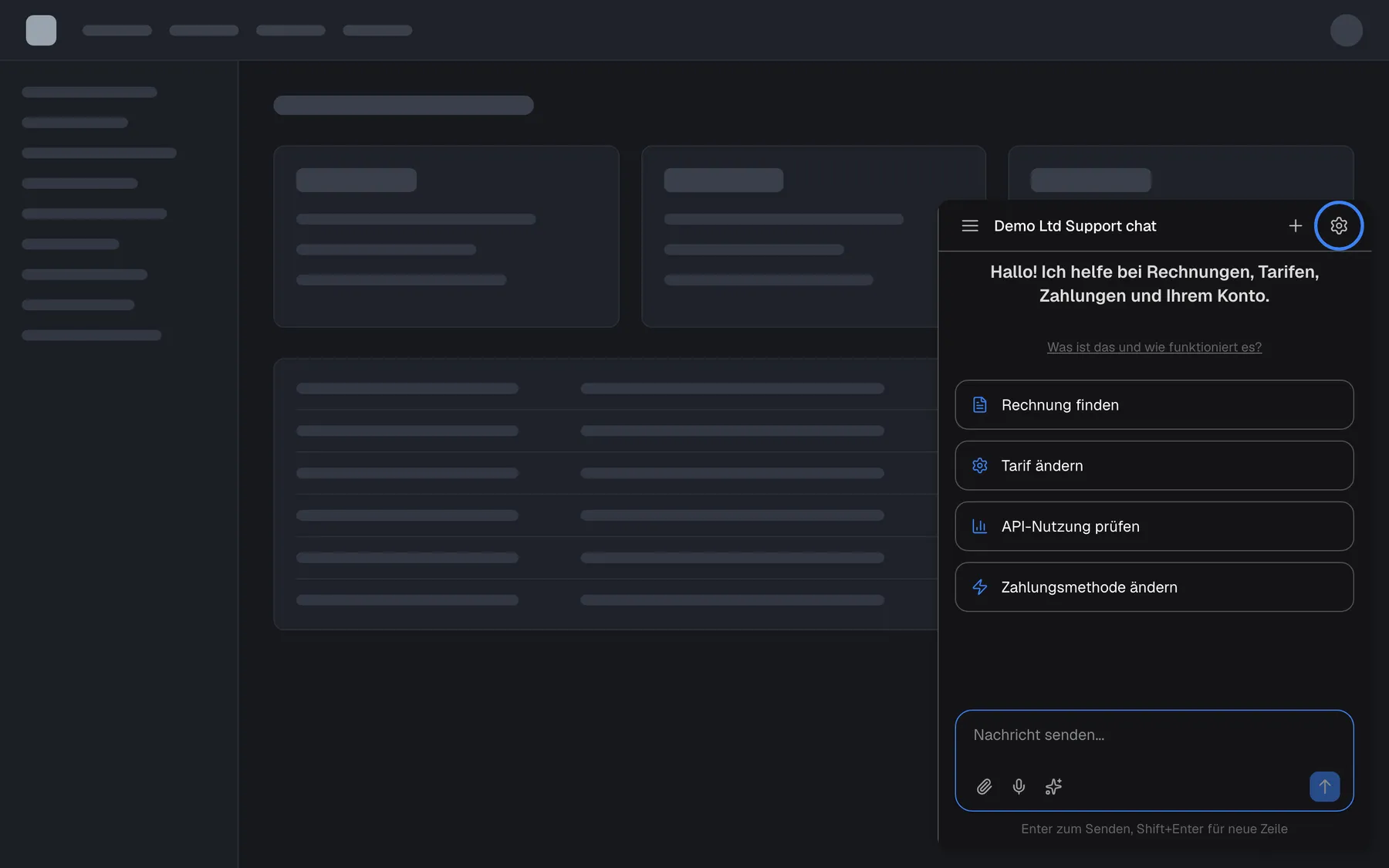The width and height of the screenshot is (1389, 868).
Task: Click the sparkle AI assist icon
Action: (x=1053, y=786)
